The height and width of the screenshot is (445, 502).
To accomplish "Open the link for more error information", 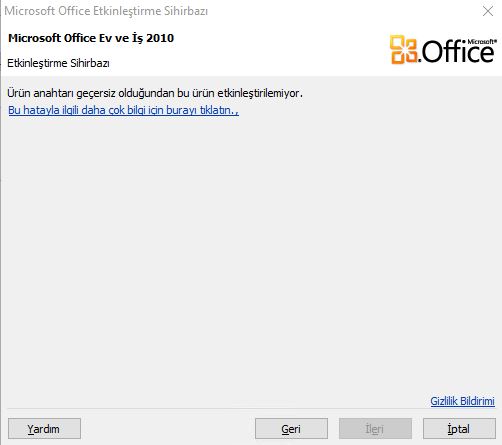I will coord(124,110).
